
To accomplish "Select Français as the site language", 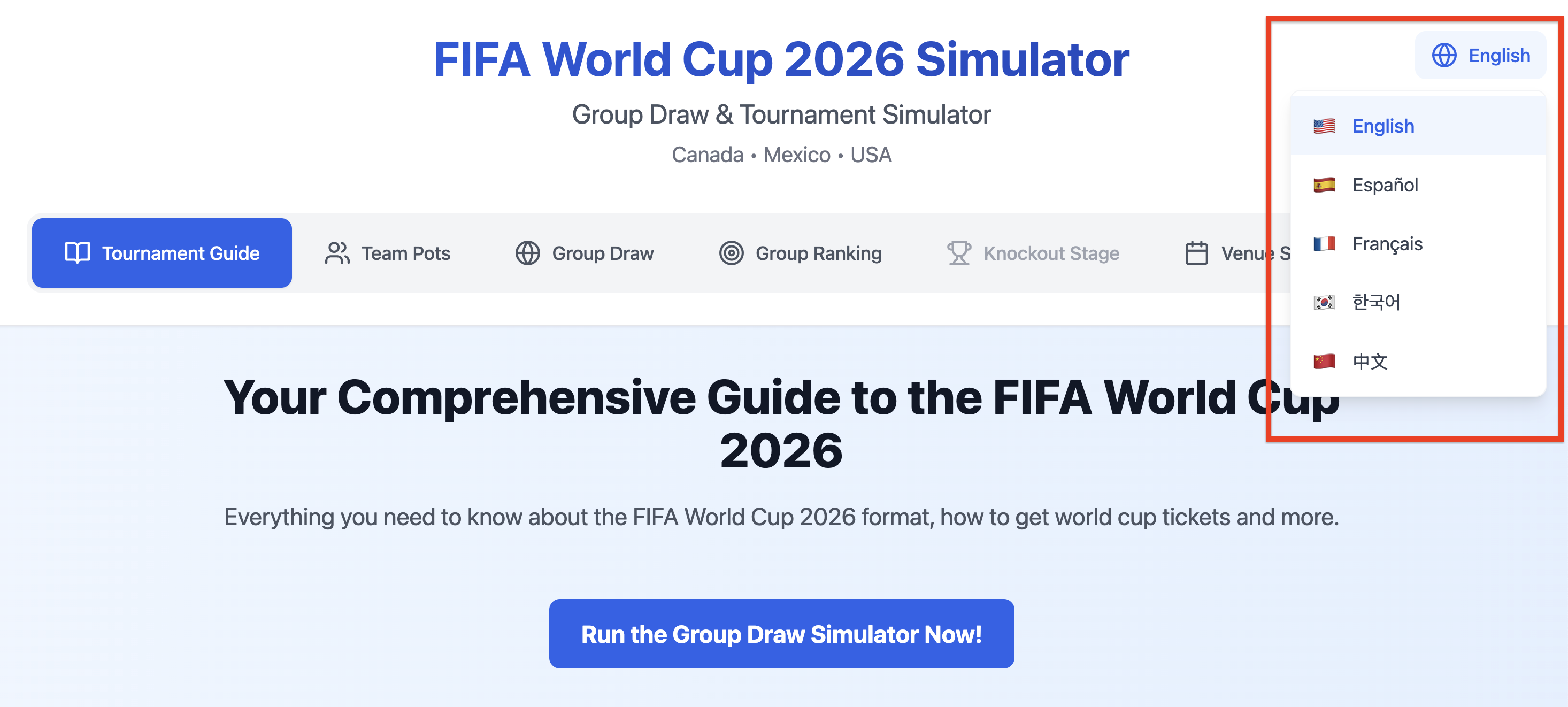I will tap(1388, 243).
